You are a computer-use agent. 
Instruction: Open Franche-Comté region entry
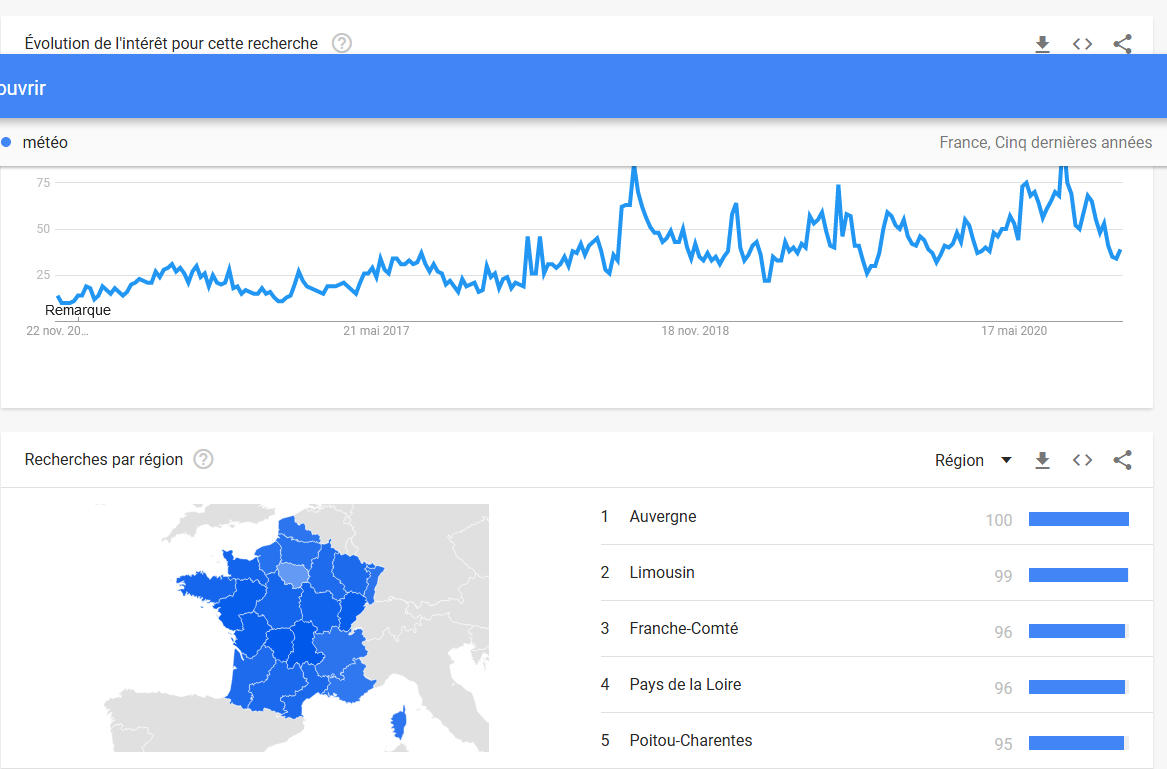pyautogui.click(x=684, y=629)
